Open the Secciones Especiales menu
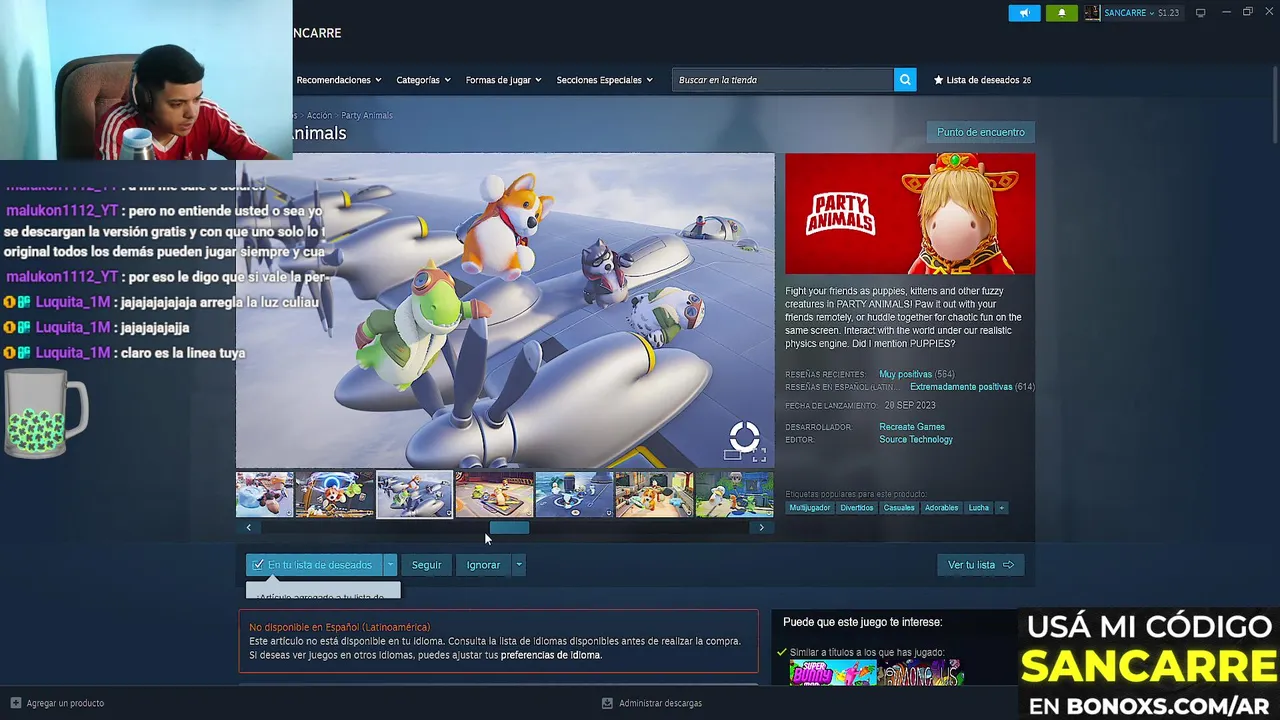Image resolution: width=1280 pixels, height=720 pixels. pyautogui.click(x=604, y=80)
